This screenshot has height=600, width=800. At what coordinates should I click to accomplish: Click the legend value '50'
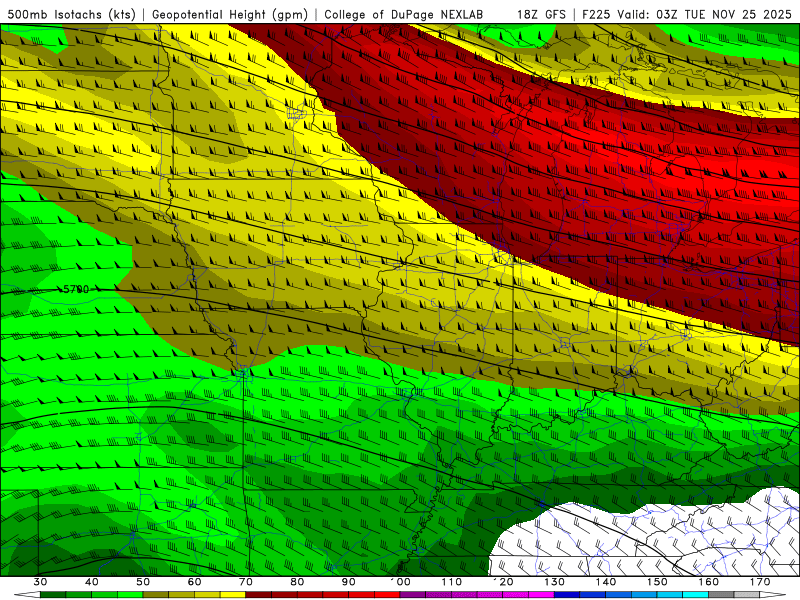[143, 582]
